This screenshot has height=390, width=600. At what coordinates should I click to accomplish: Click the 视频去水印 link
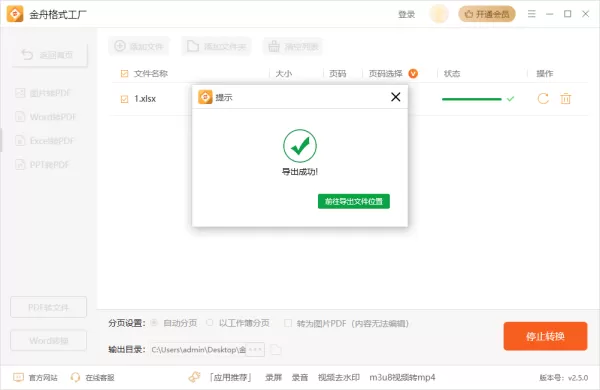click(x=339, y=378)
